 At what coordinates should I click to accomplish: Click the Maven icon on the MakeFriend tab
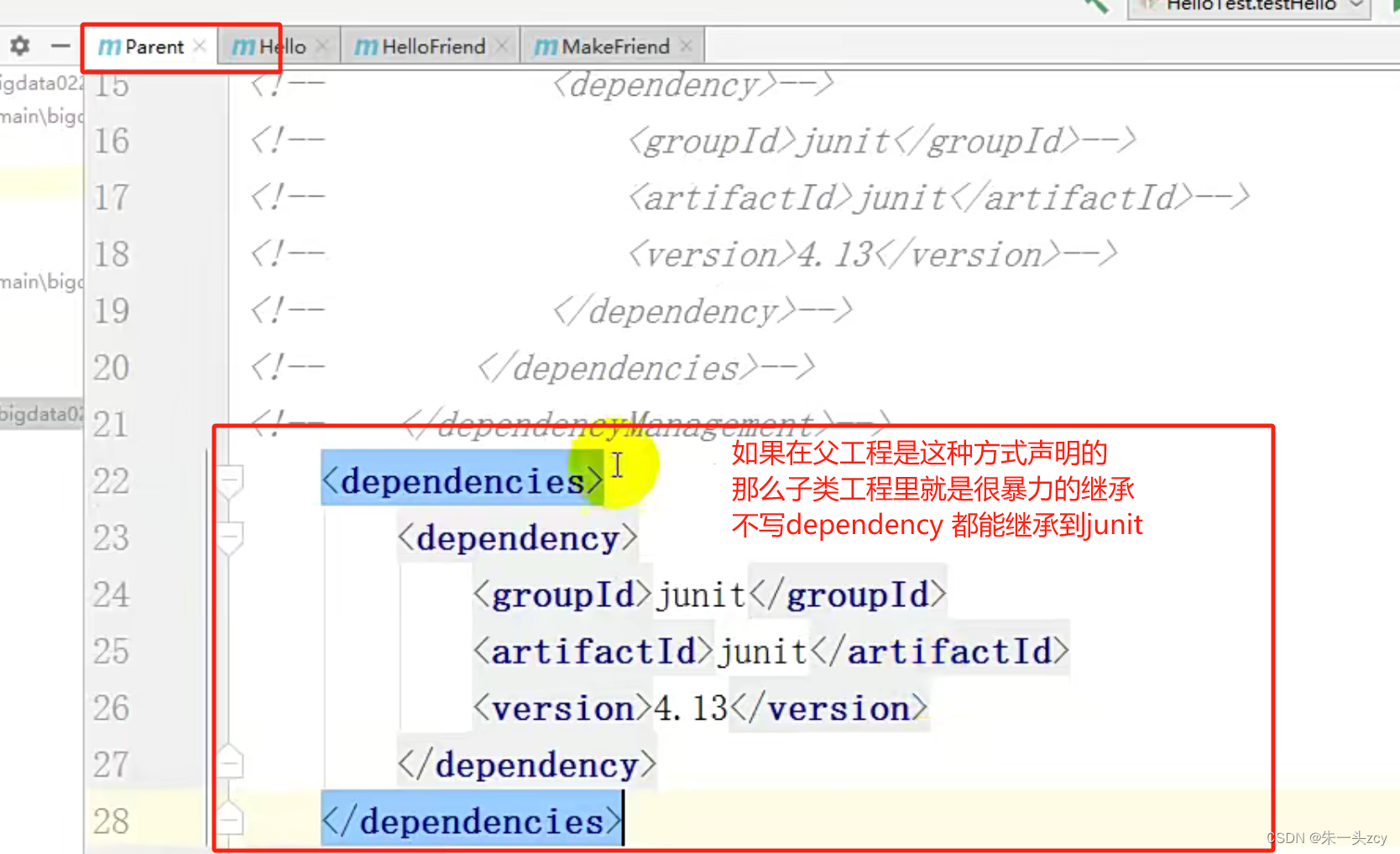click(546, 47)
